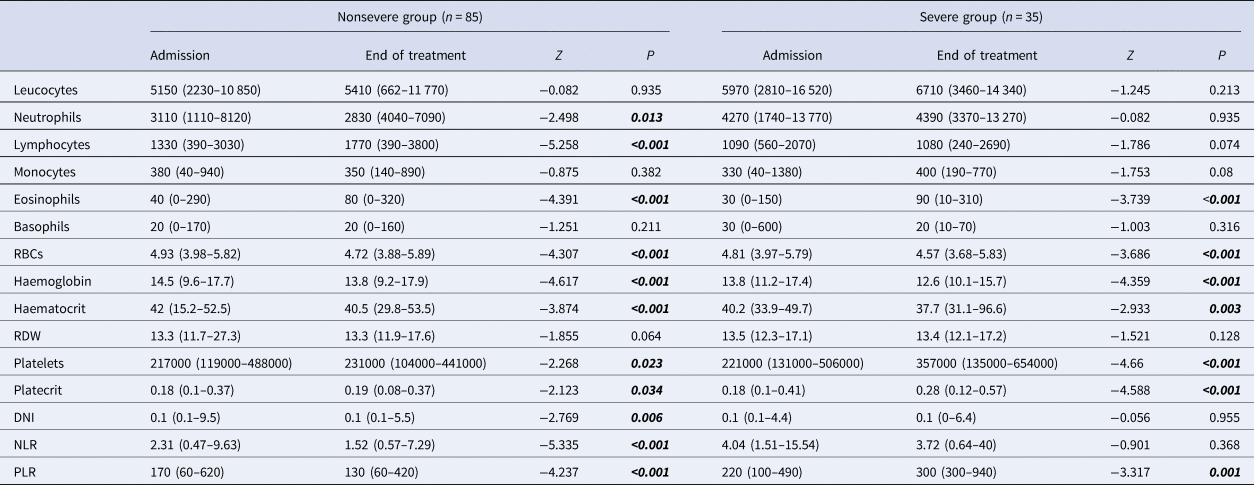1254x485 pixels.
Task: Select the Leucocytes row label
Action: tap(45, 91)
